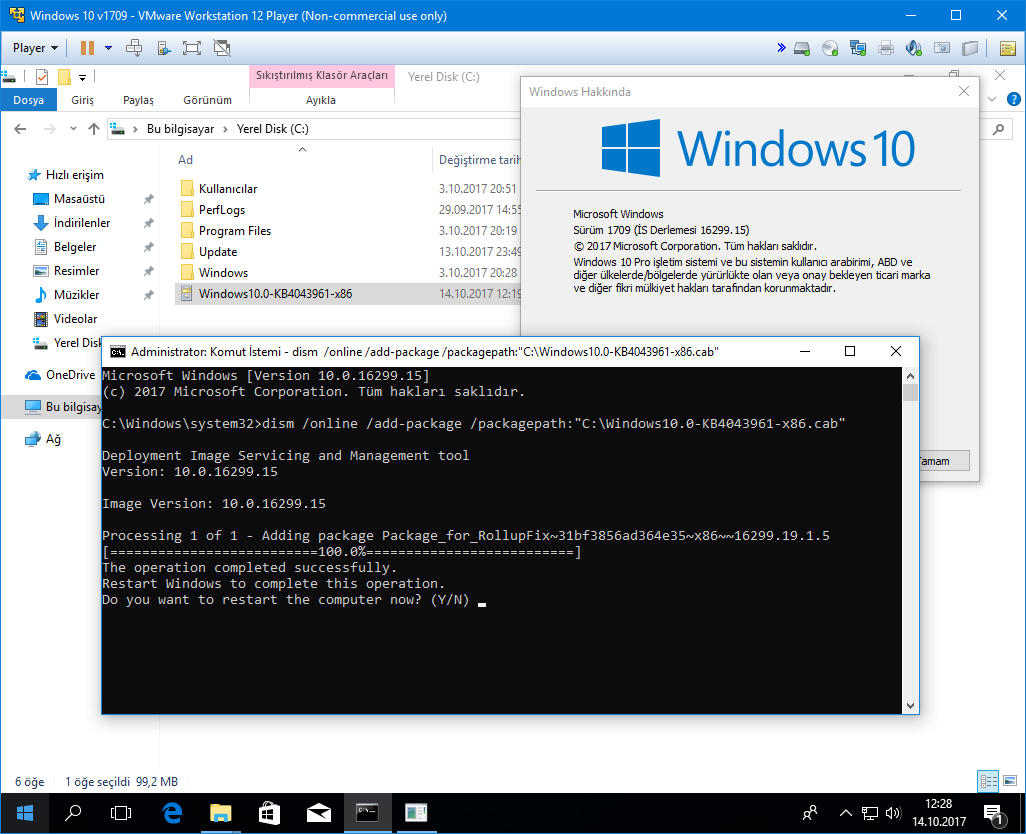Send Ctrl+Alt+Del to the virtual machine

pyautogui.click(x=134, y=48)
